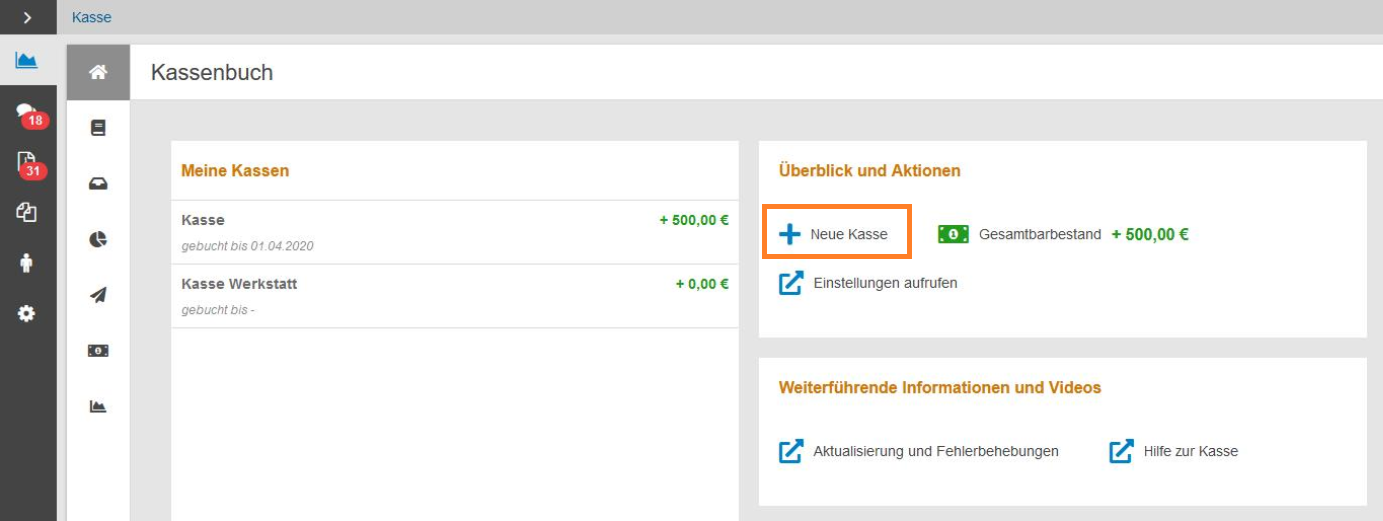
Task: Click the copy documents icon in dark sidebar
Action: coord(27,212)
